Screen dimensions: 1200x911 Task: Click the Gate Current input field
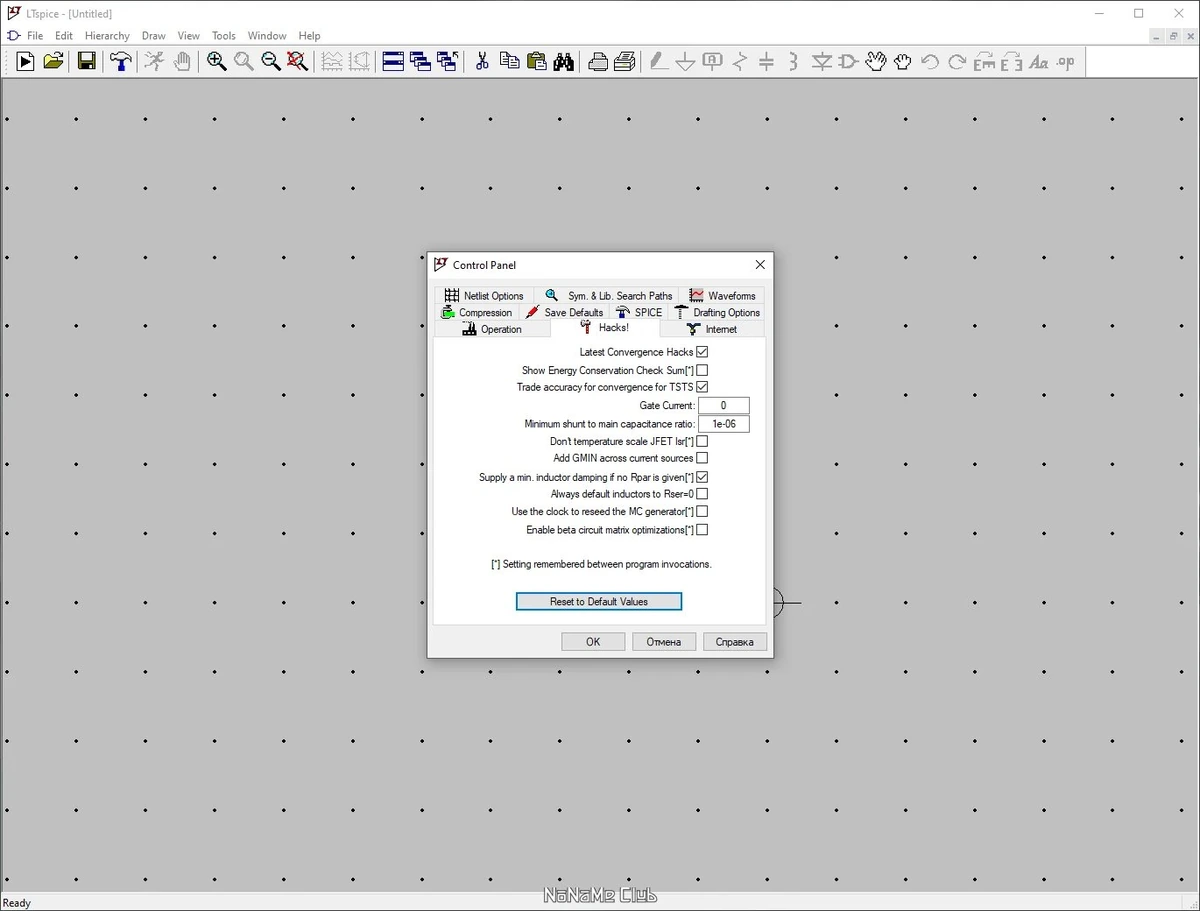click(x=724, y=405)
